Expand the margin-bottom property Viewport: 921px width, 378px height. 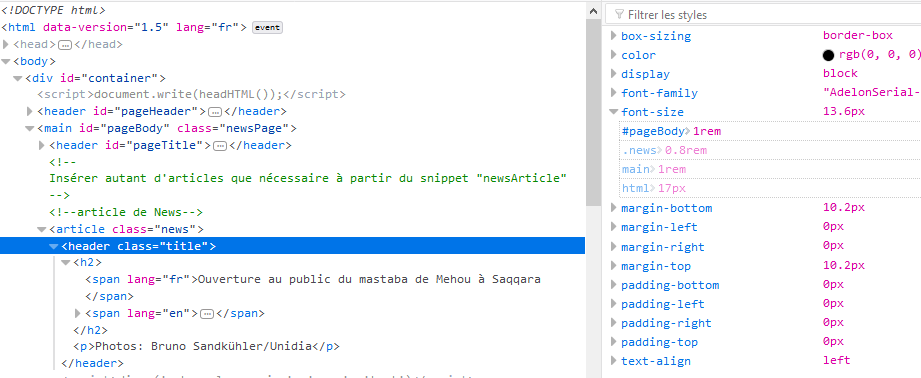pos(614,208)
